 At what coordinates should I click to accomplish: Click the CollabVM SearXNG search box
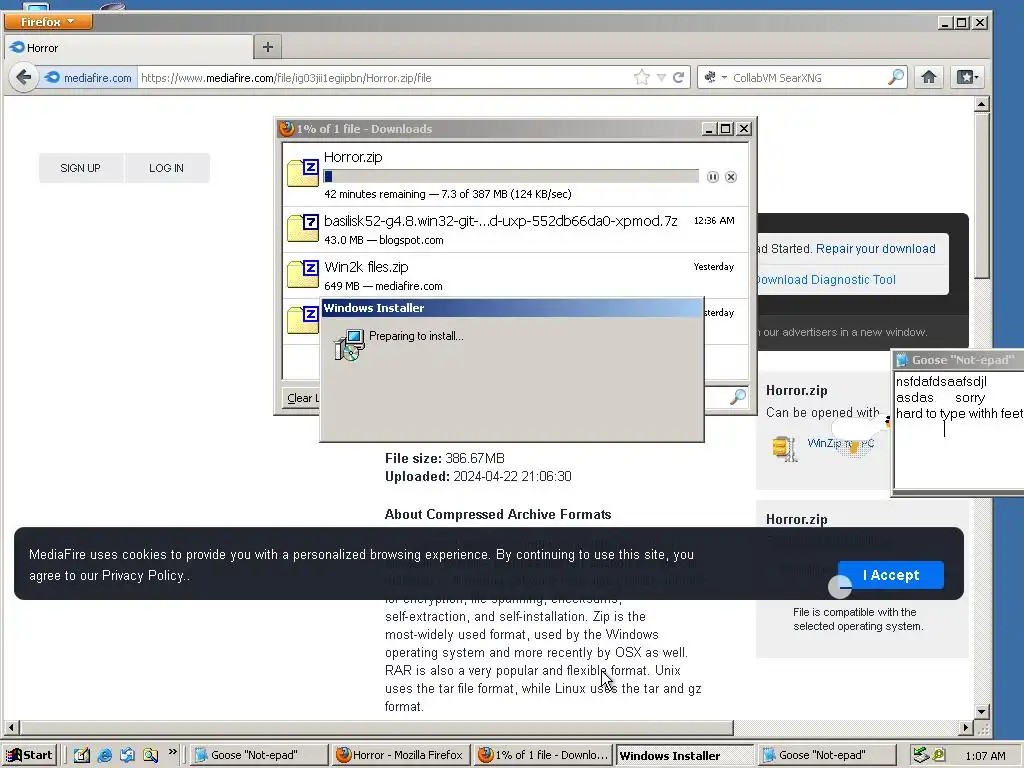click(808, 78)
